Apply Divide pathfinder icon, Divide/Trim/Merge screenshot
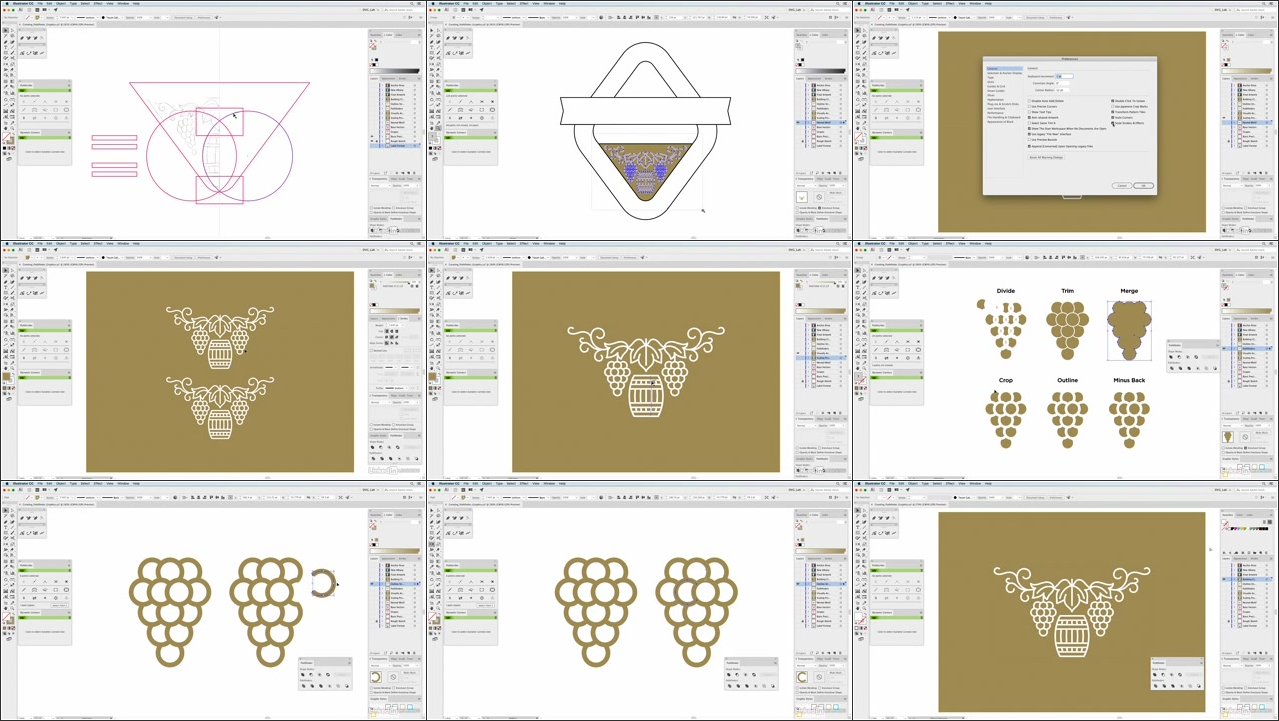 point(1172,368)
